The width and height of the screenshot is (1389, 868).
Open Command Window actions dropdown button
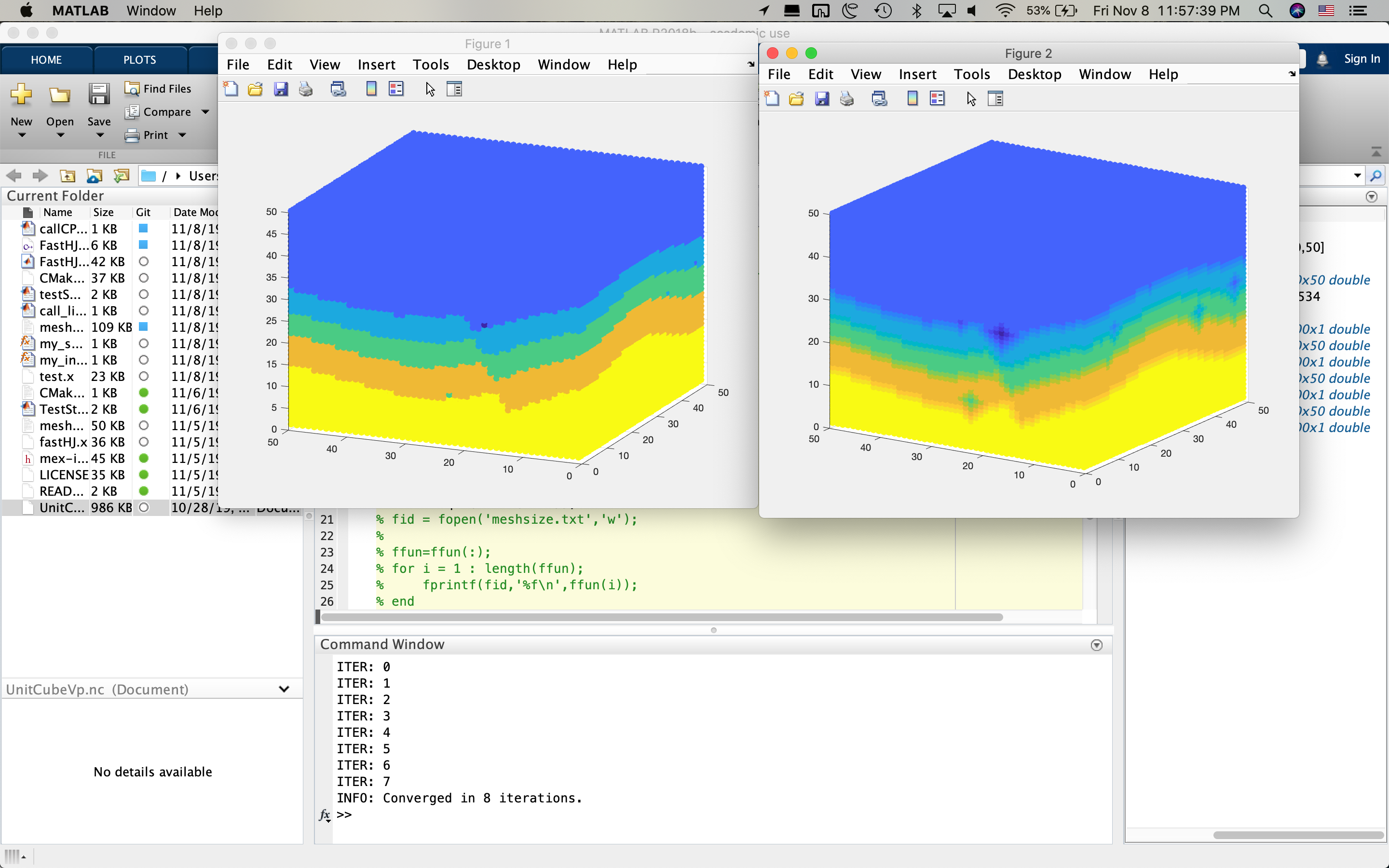point(1096,645)
